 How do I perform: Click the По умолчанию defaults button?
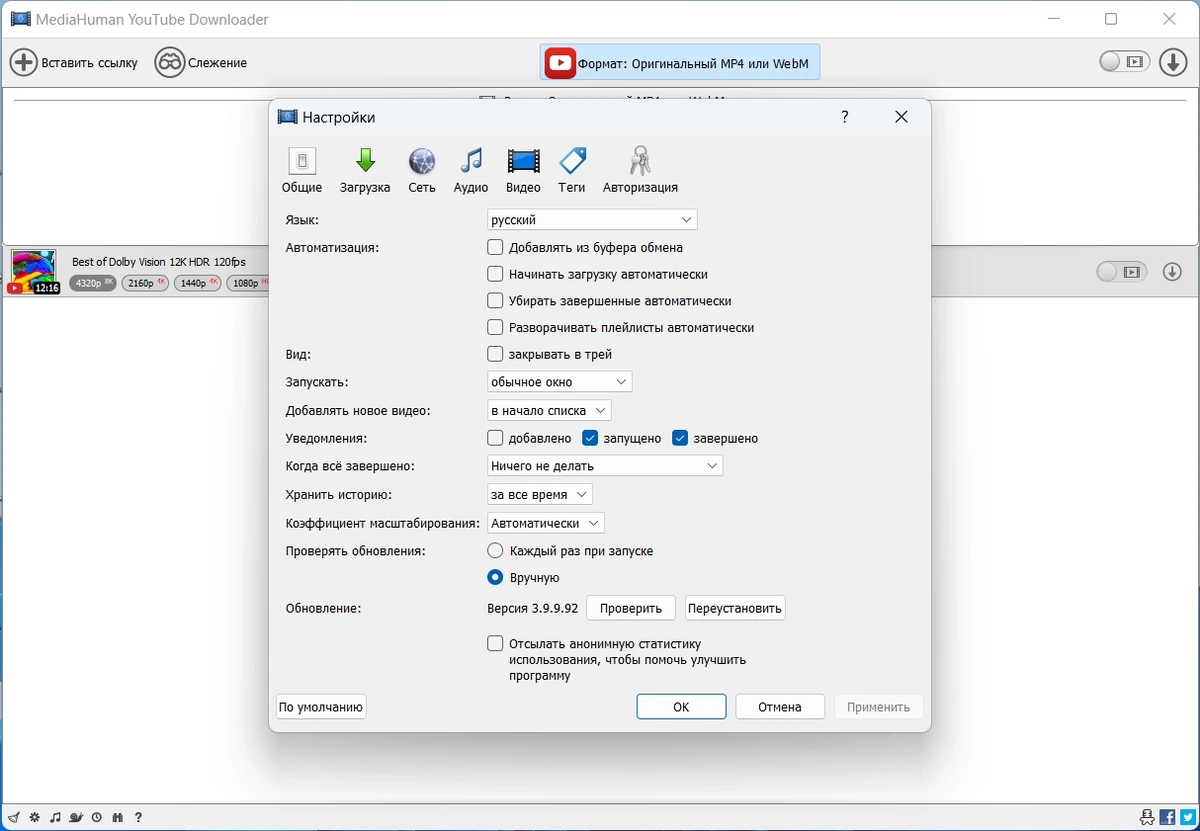[321, 707]
